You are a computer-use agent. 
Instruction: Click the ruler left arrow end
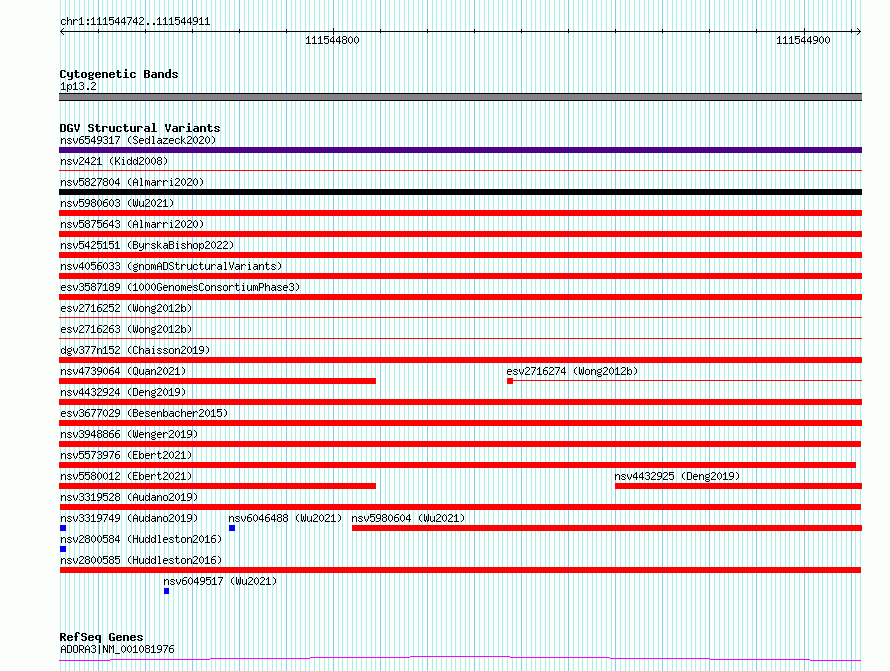tap(62, 32)
